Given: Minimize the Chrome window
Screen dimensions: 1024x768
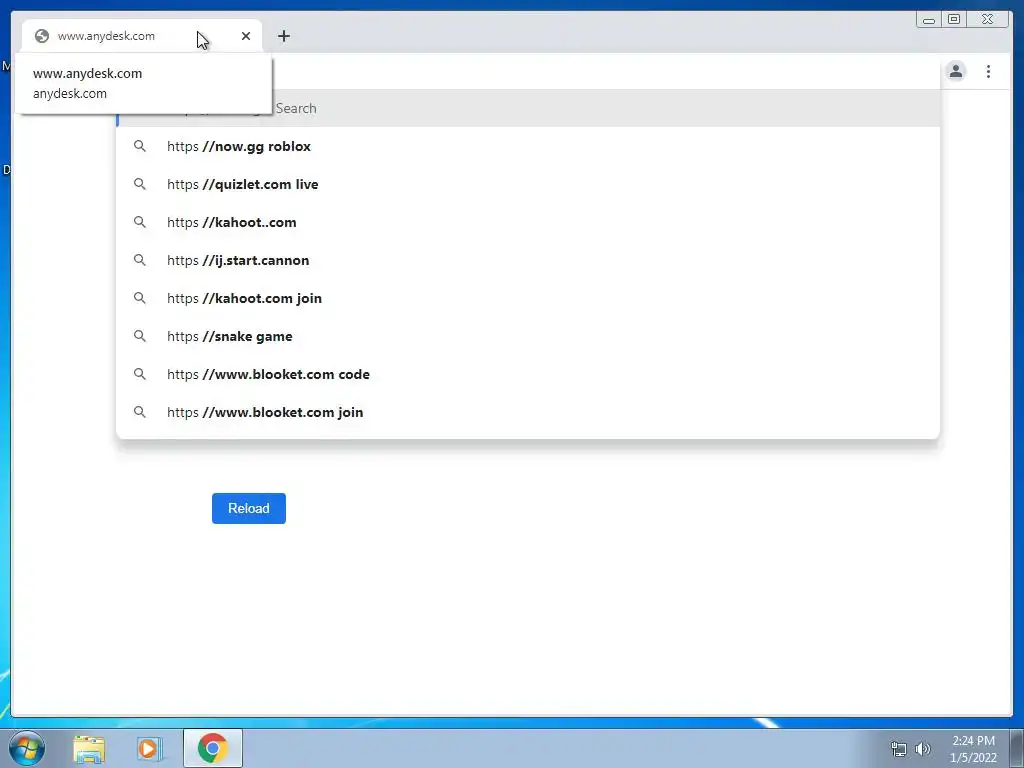Looking at the screenshot, I should [x=929, y=20].
